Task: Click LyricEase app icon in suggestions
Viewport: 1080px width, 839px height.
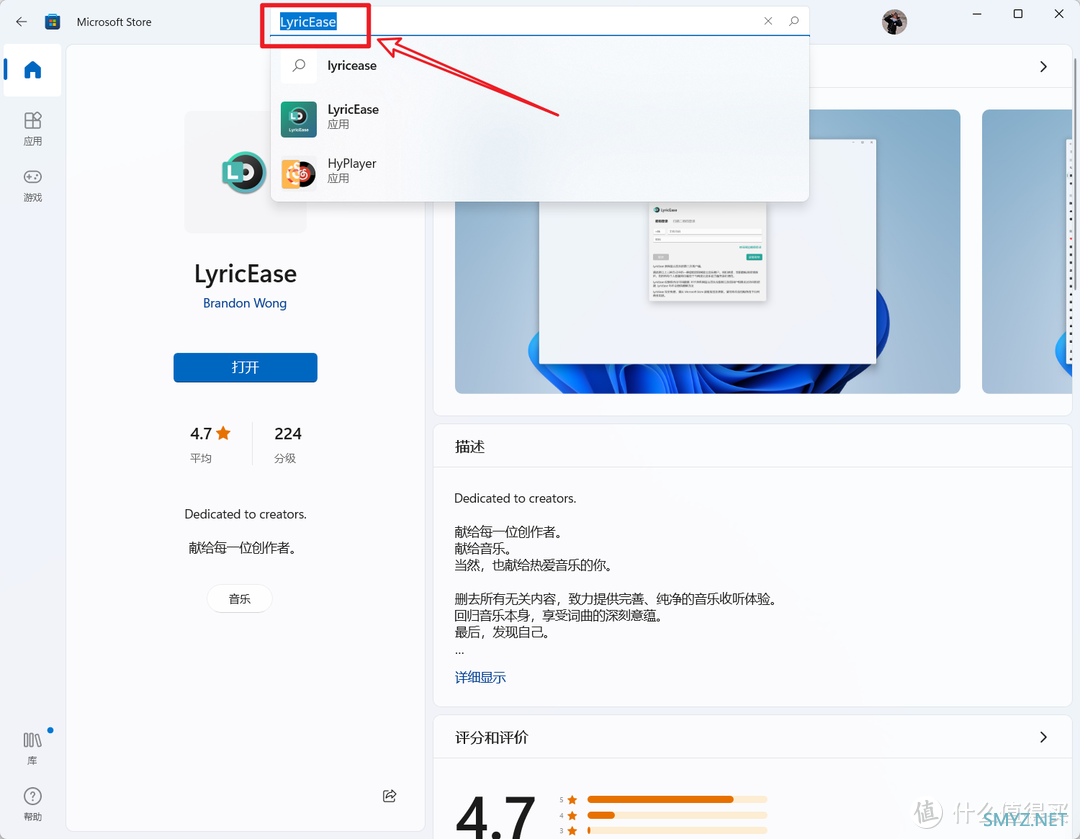Action: click(x=299, y=119)
